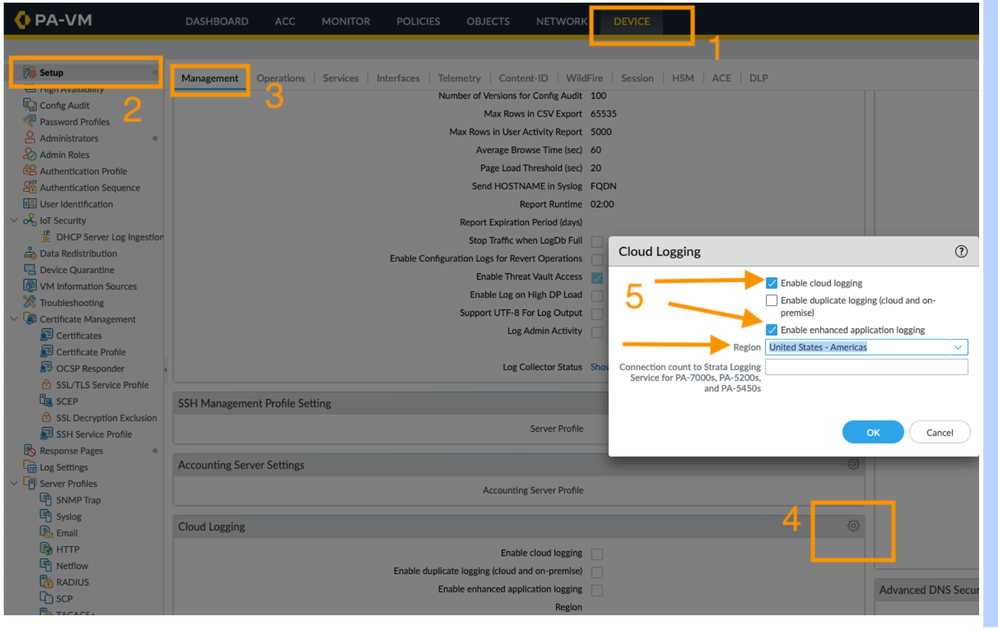Switch to the Management tab
This screenshot has width=998, height=630.
pos(209,78)
